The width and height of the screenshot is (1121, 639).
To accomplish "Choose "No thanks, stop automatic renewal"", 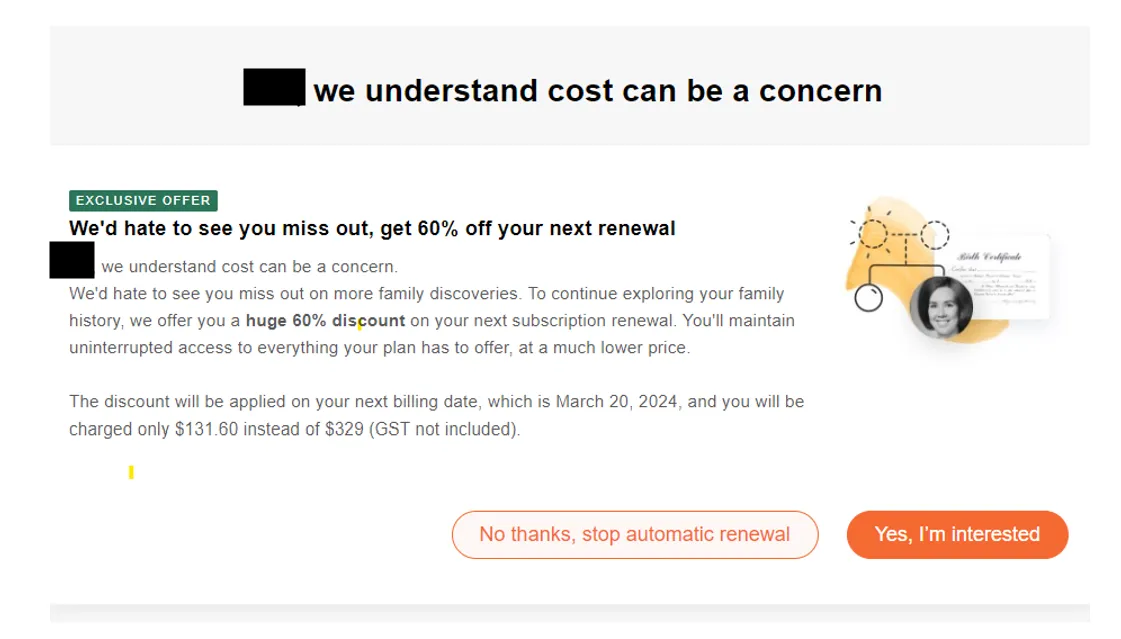I will (634, 534).
